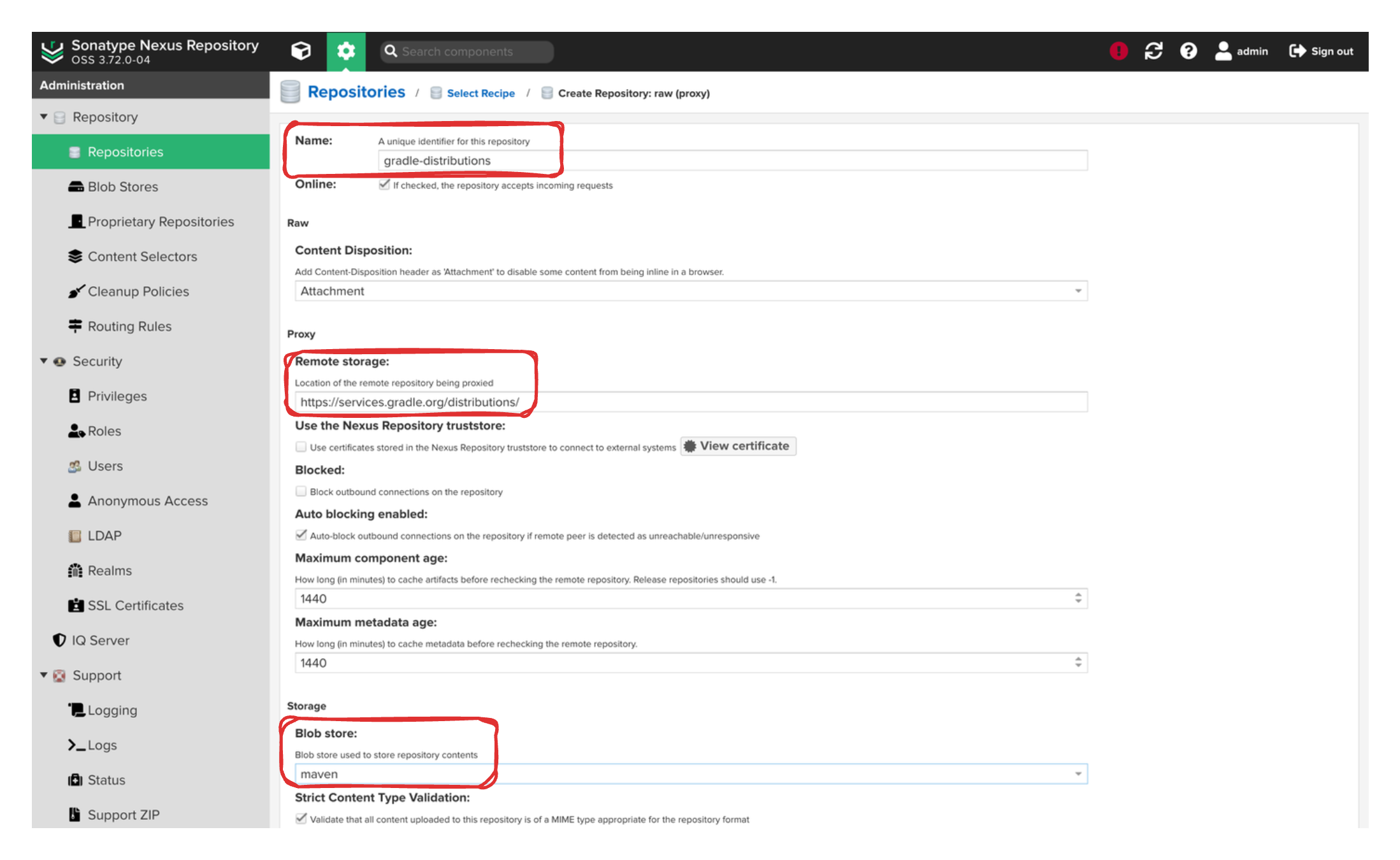Click the Proprietary Repositories icon
The width and height of the screenshot is (1400, 860).
click(x=76, y=221)
